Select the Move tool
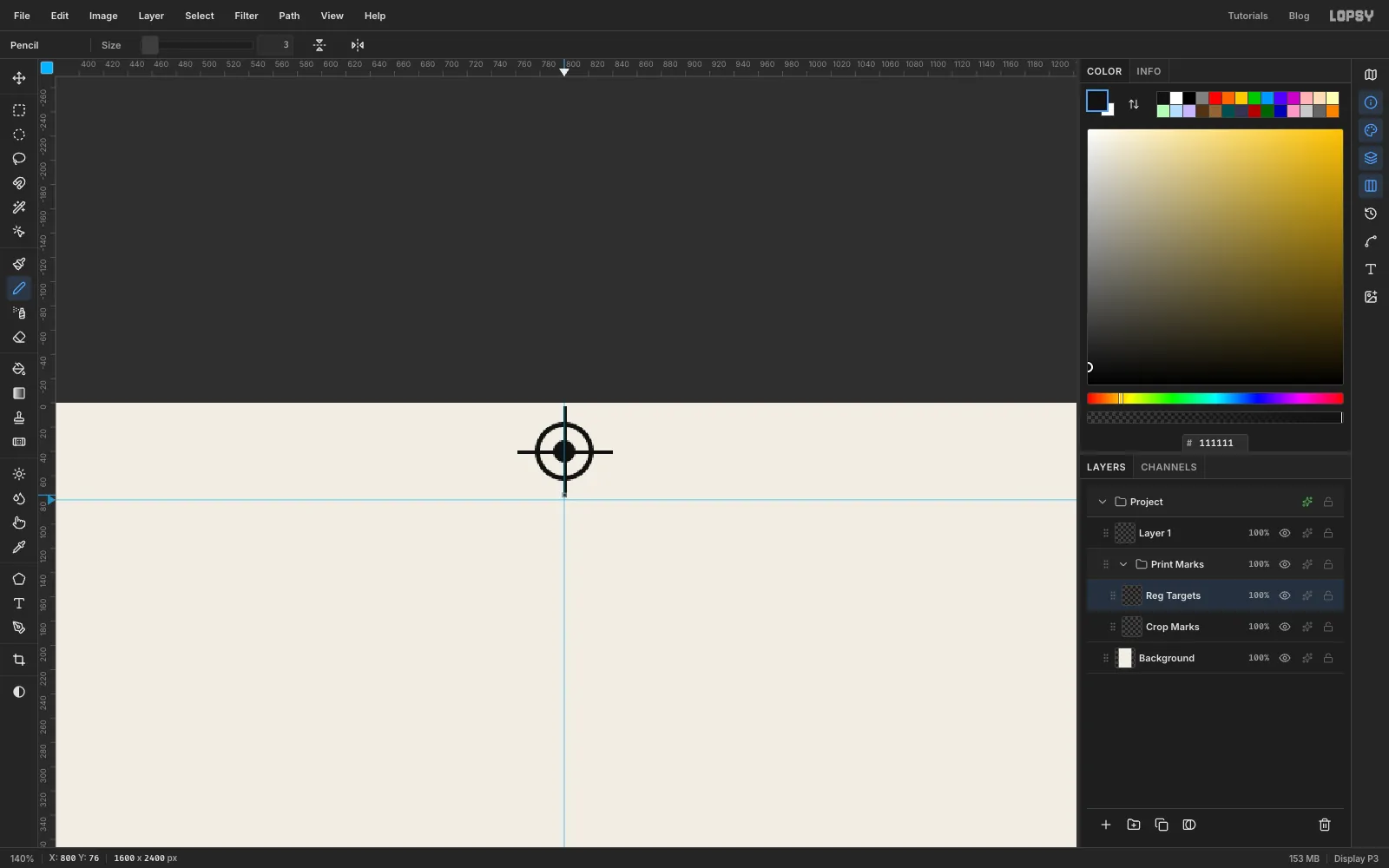The height and width of the screenshot is (868, 1389). click(x=19, y=78)
